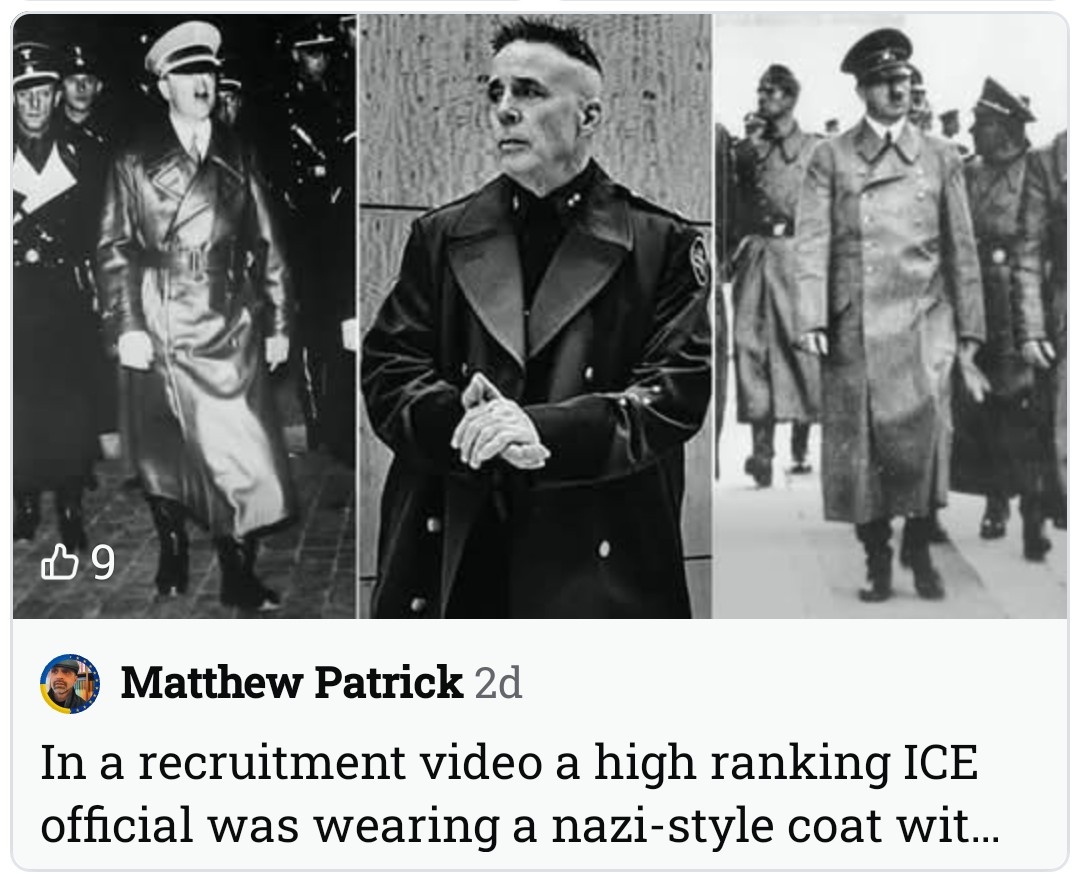This screenshot has height=874, width=1080.
Task: Open the left black-and-white photo of leather coat
Action: pos(185,316)
